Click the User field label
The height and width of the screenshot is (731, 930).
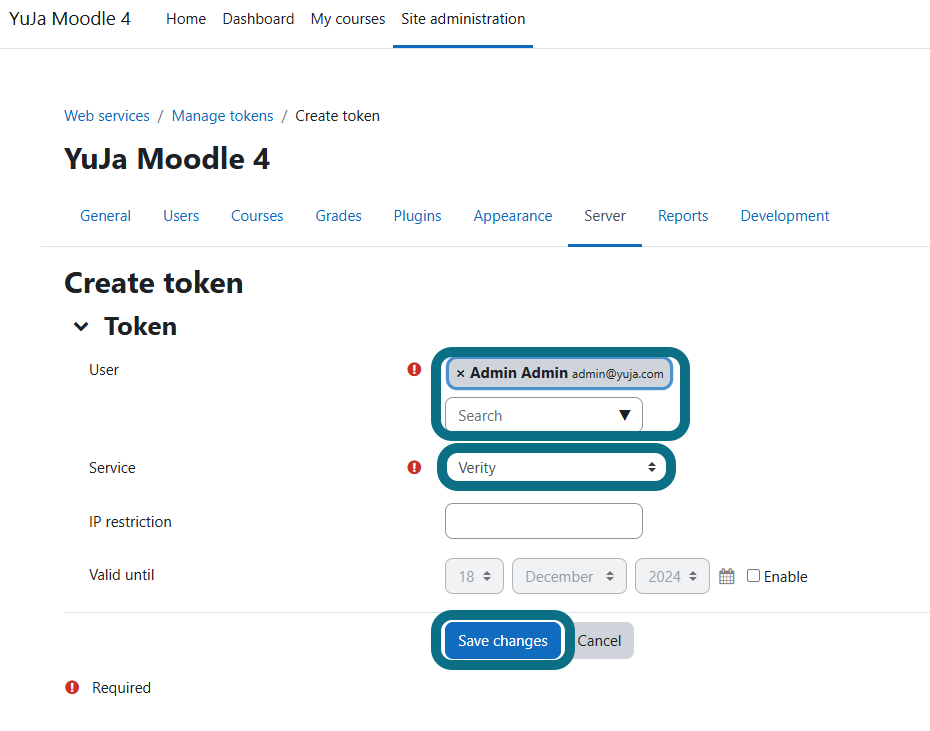(104, 370)
